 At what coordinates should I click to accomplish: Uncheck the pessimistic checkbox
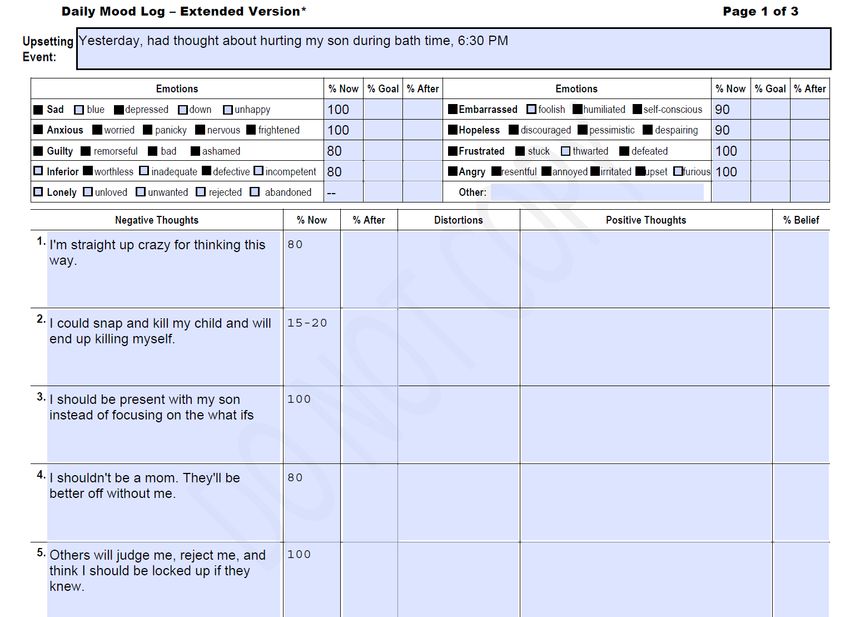[583, 130]
